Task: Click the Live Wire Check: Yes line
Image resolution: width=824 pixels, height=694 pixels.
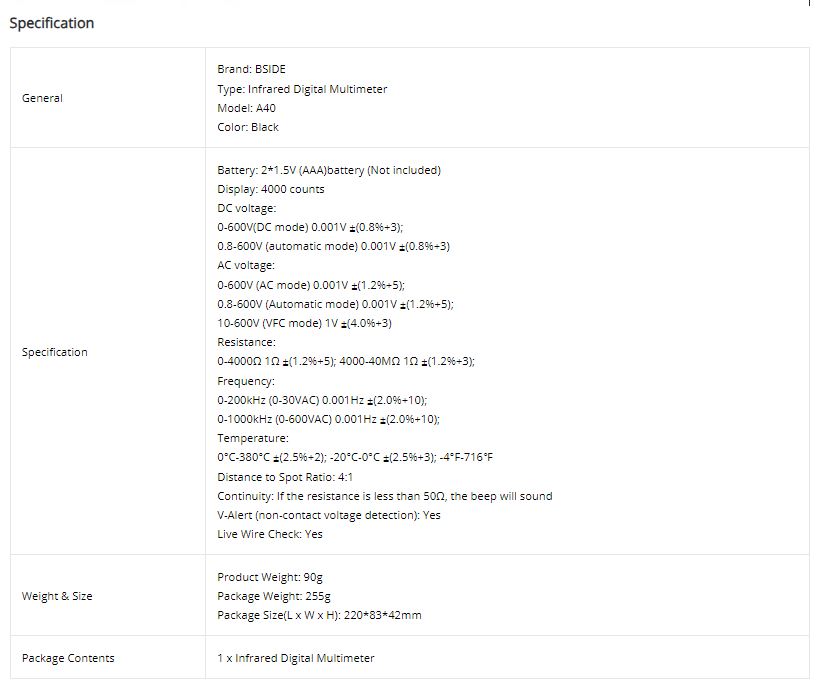Action: [270, 534]
